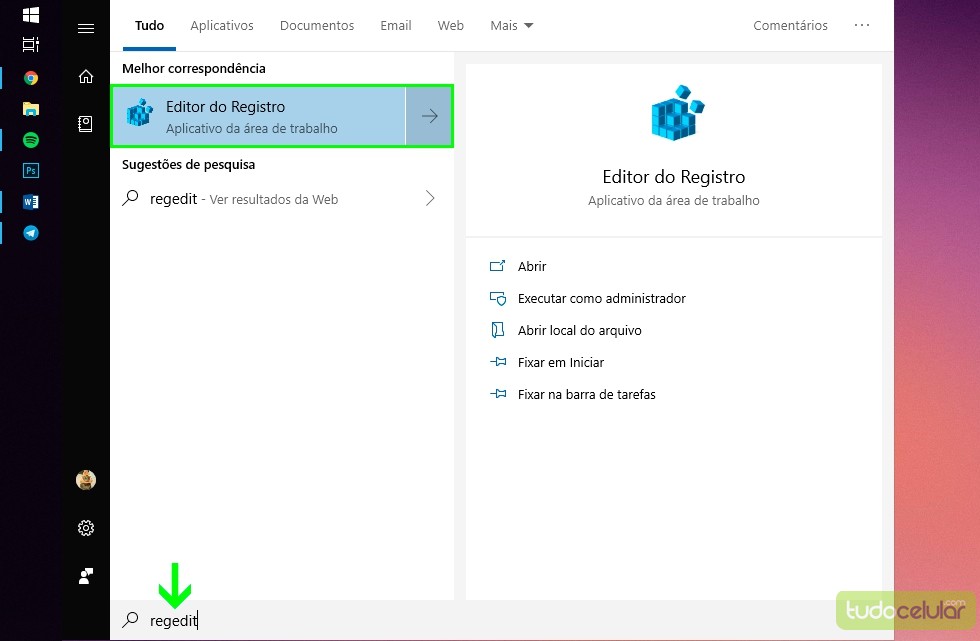The width and height of the screenshot is (980, 641).
Task: Click the Comentários link
Action: pos(790,26)
